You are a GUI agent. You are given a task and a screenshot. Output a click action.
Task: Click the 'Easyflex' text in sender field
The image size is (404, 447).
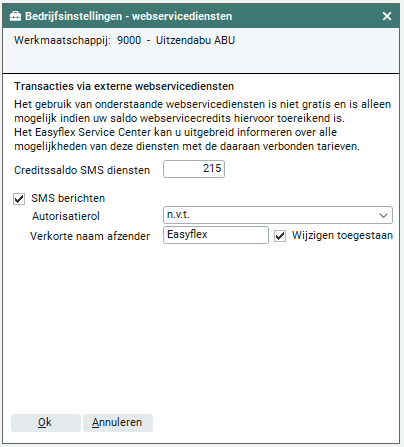point(187,235)
